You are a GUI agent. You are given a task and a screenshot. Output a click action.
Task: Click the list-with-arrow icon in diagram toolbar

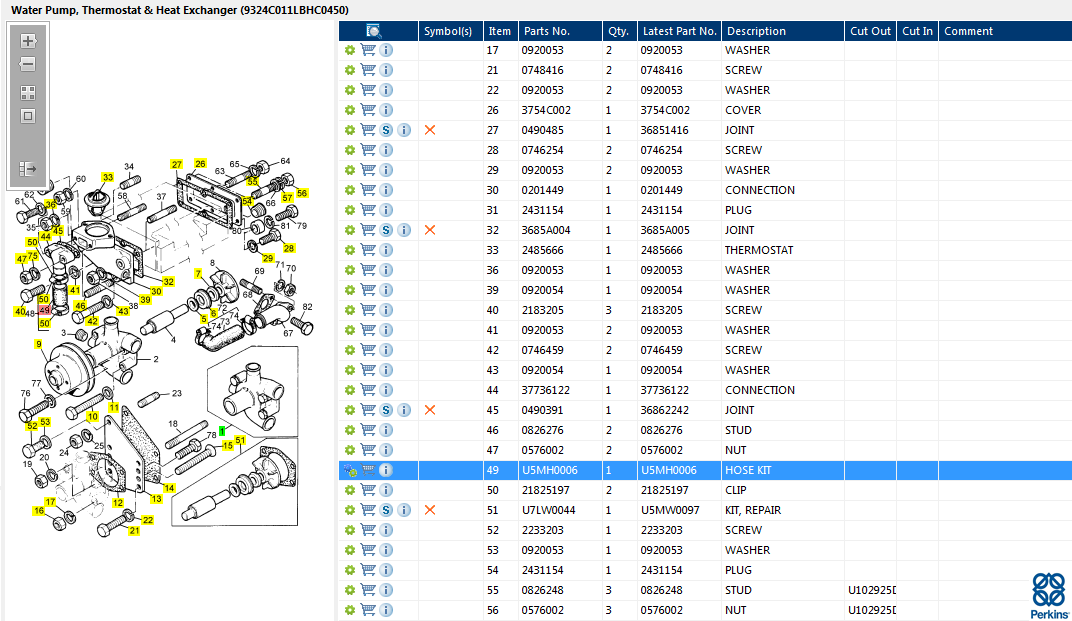[28, 168]
